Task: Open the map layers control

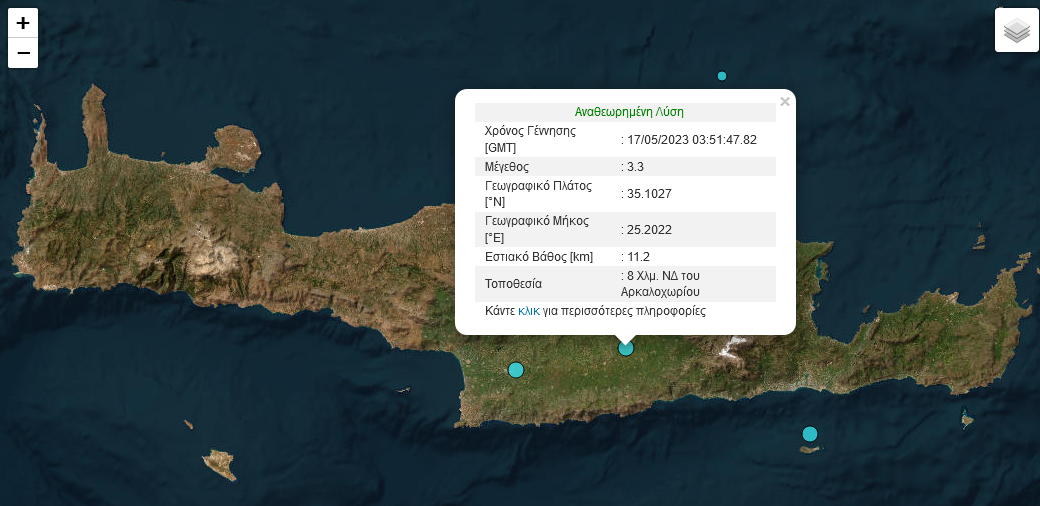Action: coord(1016,30)
